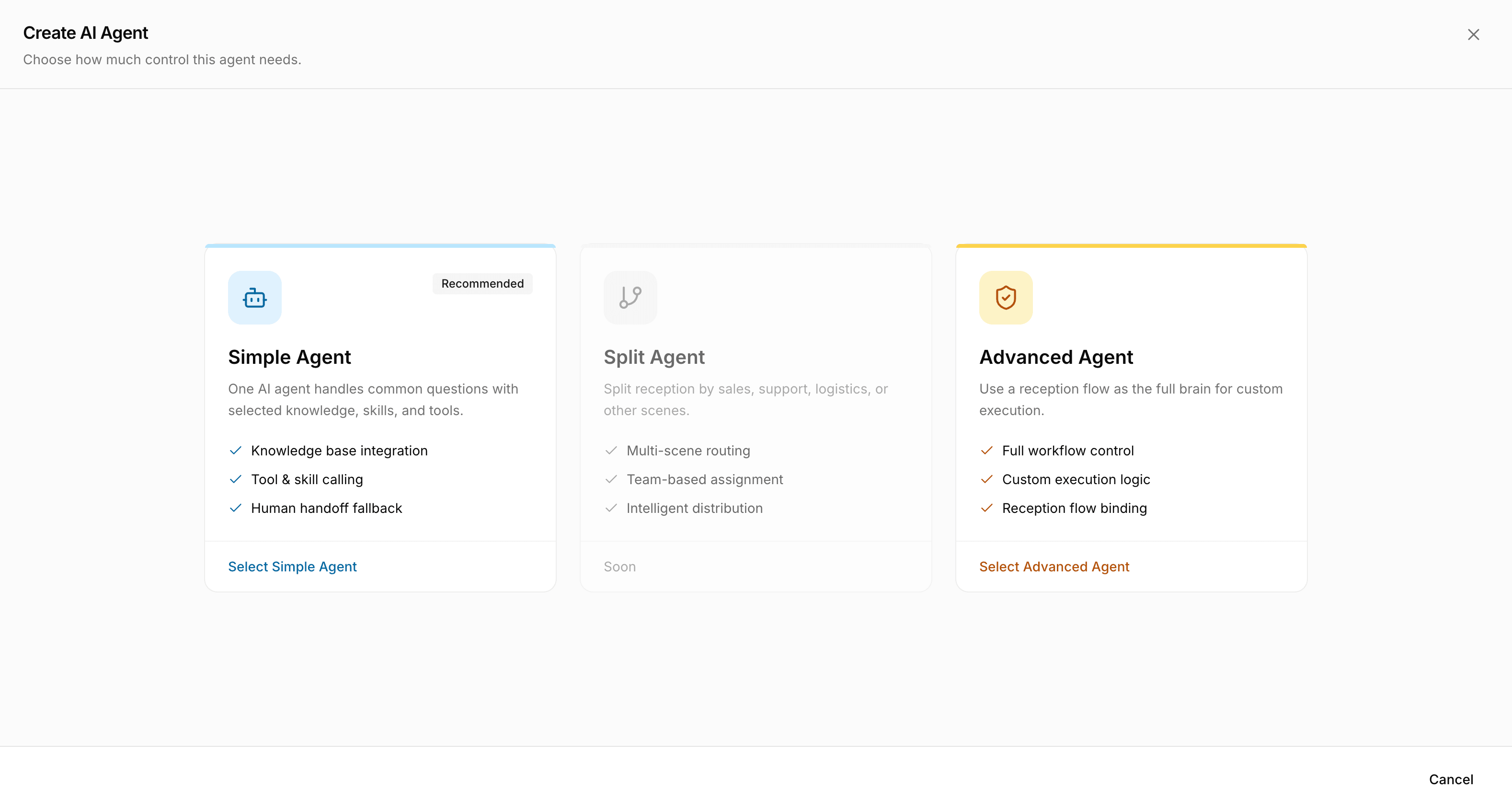Click 'Full workflow control' feature text

(x=1068, y=450)
